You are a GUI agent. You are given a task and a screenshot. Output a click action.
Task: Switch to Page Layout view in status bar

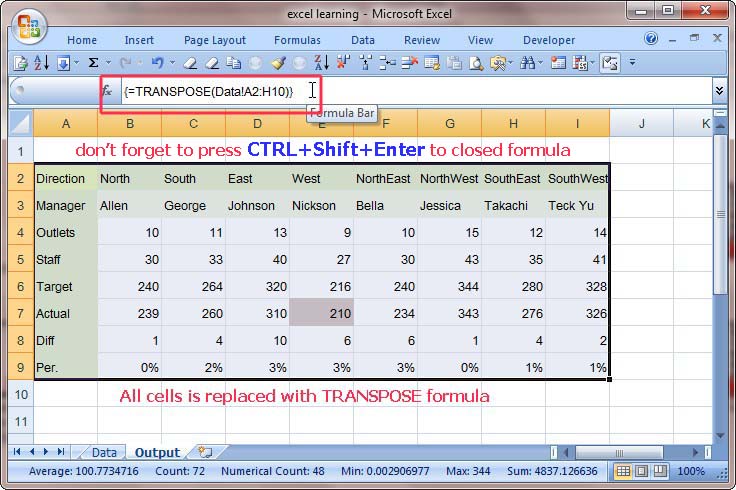tap(642, 471)
